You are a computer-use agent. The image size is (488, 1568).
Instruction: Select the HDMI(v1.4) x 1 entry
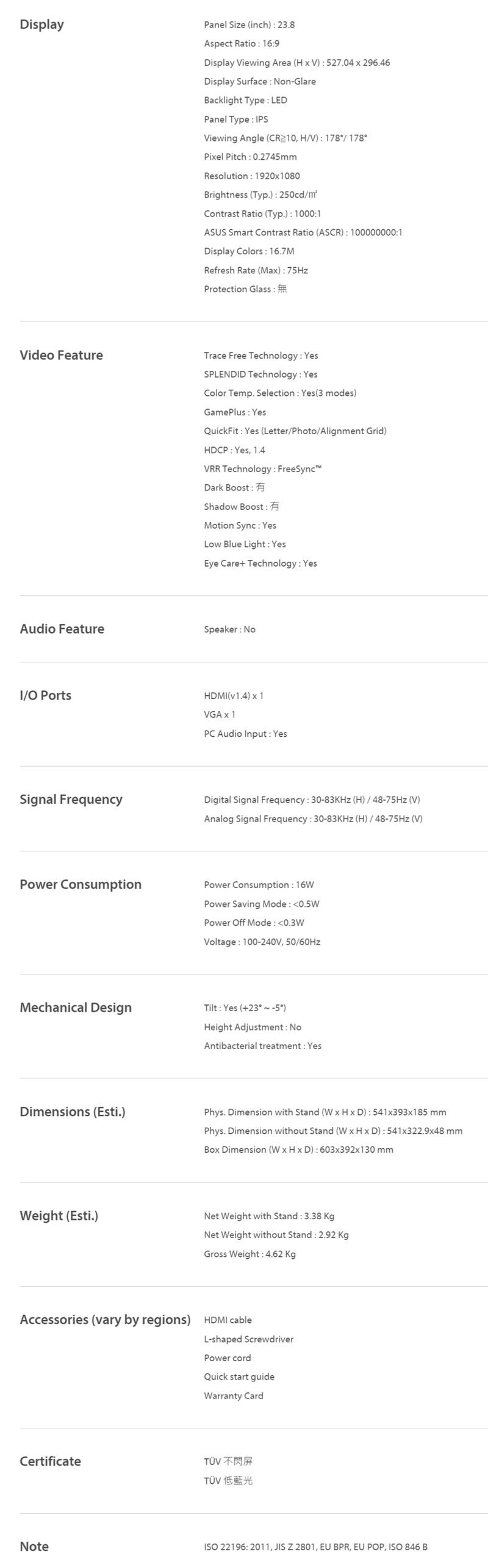click(x=234, y=696)
